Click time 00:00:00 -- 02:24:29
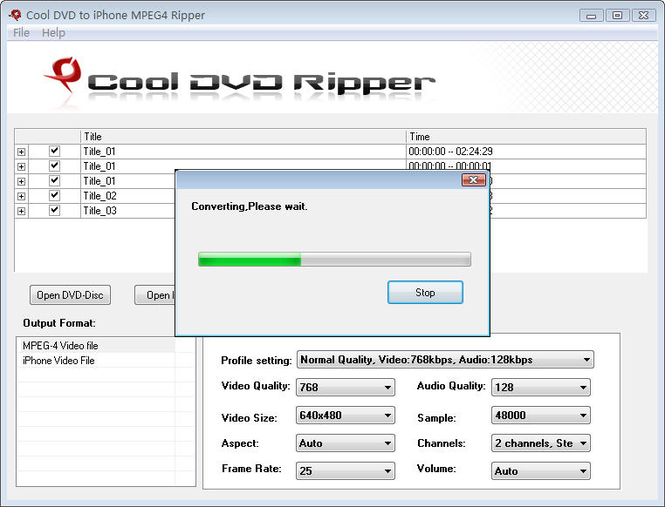Image resolution: width=665 pixels, height=507 pixels. 450,151
